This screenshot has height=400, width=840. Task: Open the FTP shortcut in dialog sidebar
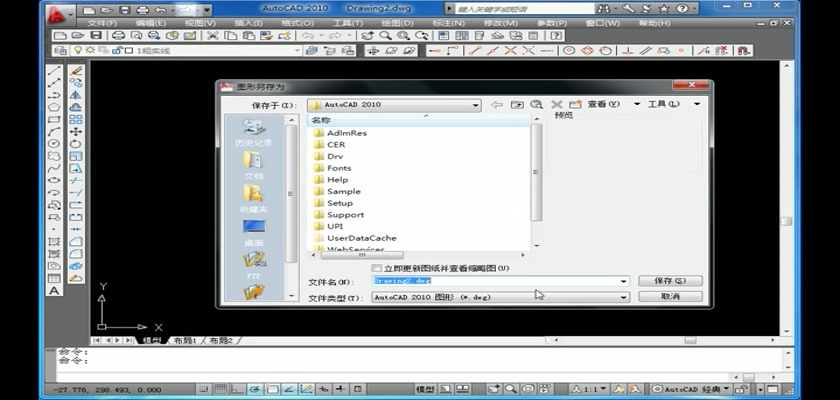(253, 266)
